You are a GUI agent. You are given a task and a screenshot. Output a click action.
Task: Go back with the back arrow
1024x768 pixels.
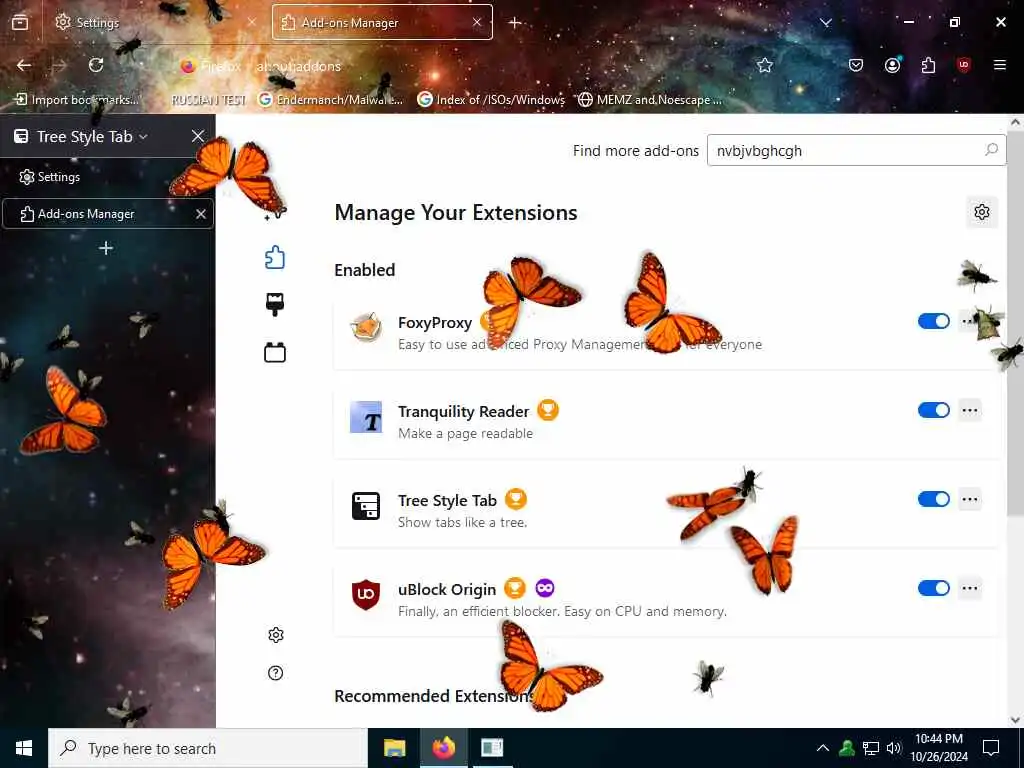(24, 65)
